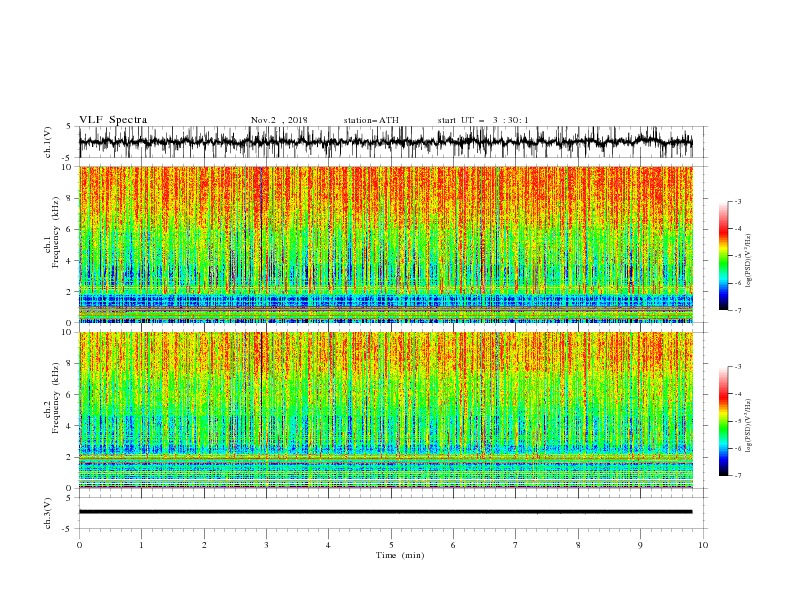Click the 2 kHz tick on ch.2 frequency axis

coord(70,457)
